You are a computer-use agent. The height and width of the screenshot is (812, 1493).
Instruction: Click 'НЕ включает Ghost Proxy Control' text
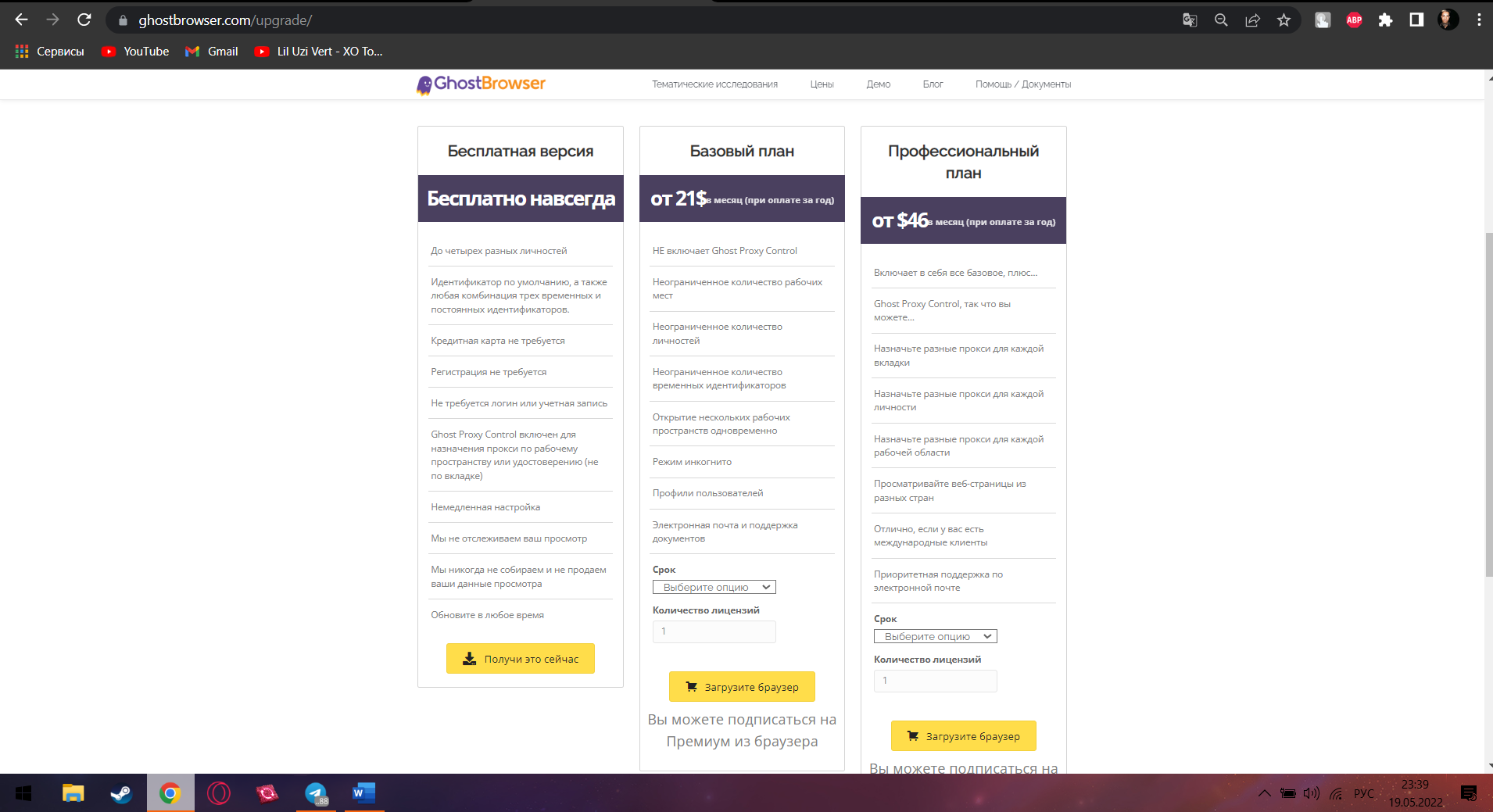(725, 251)
